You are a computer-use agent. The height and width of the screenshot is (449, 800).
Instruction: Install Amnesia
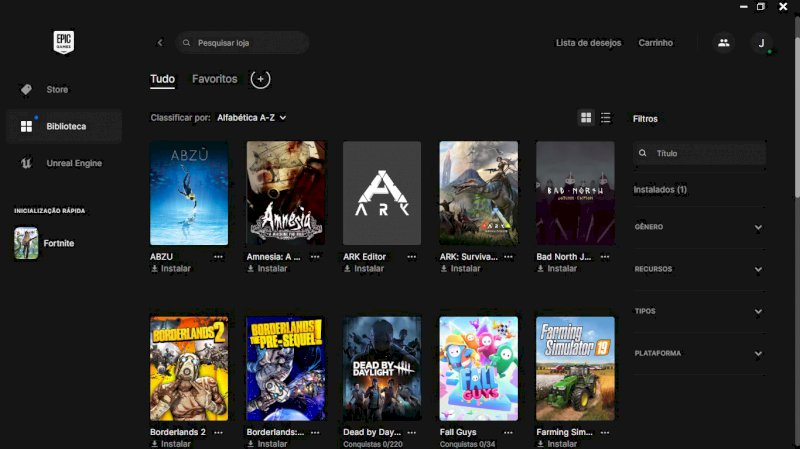click(x=267, y=268)
